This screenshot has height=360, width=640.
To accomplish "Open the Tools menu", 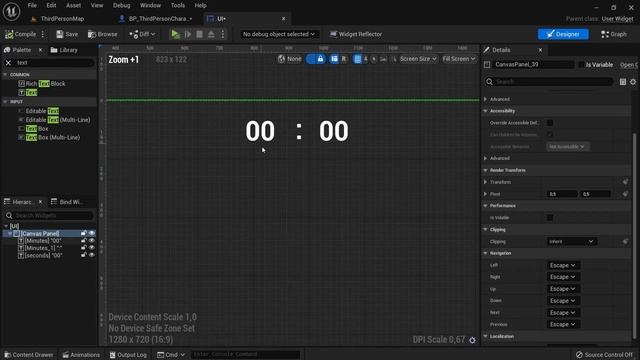I will coord(178,5).
